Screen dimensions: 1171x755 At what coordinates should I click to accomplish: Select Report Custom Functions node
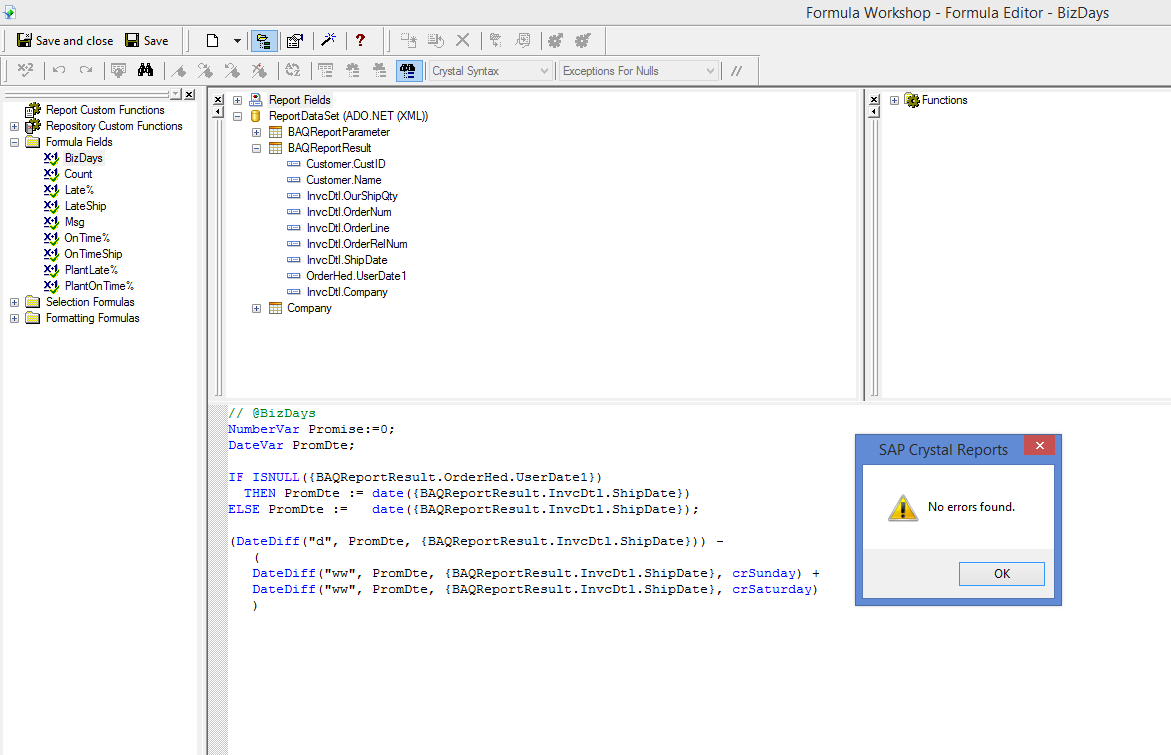(105, 110)
